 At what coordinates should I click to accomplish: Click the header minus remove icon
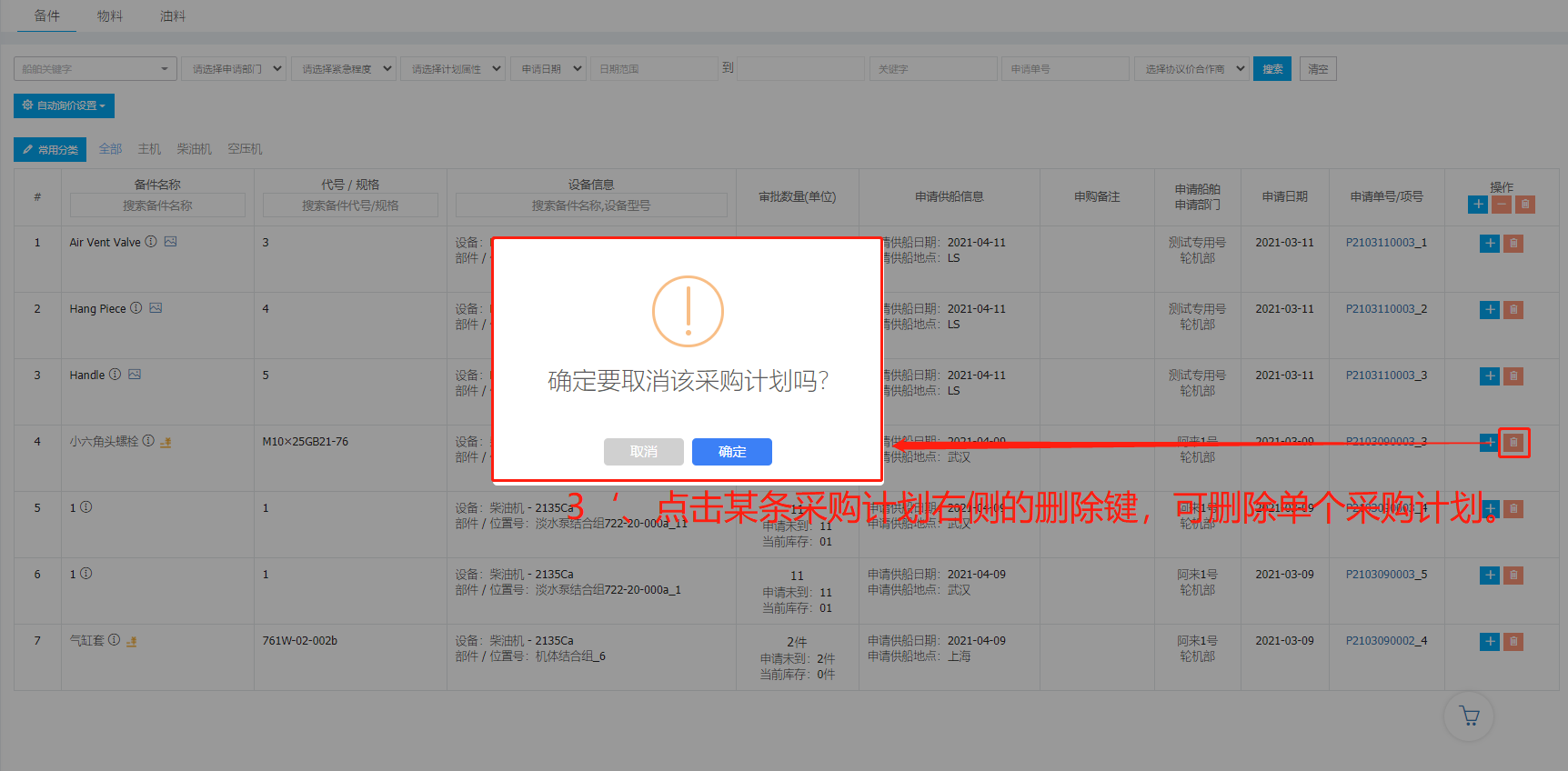(1502, 205)
